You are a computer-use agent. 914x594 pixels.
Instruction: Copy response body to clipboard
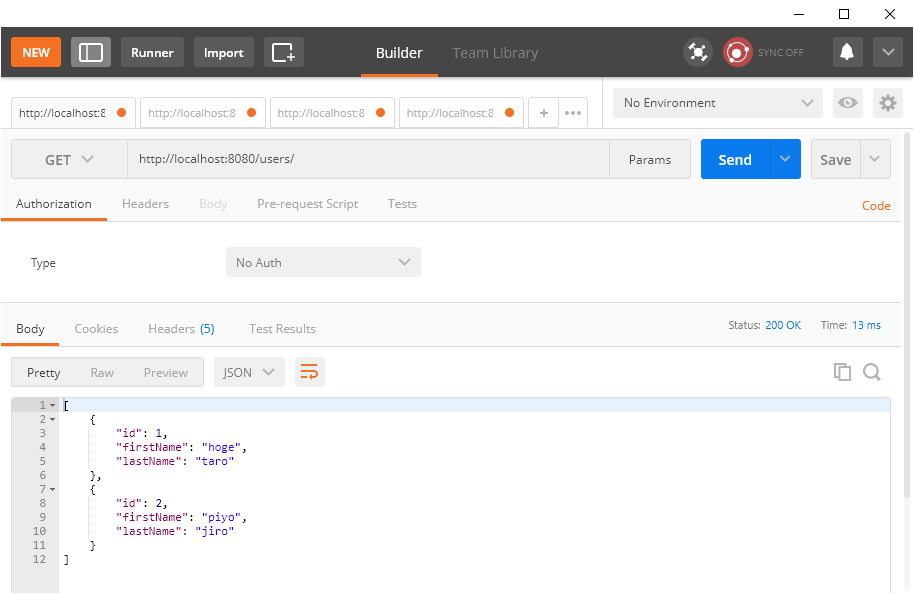click(842, 372)
